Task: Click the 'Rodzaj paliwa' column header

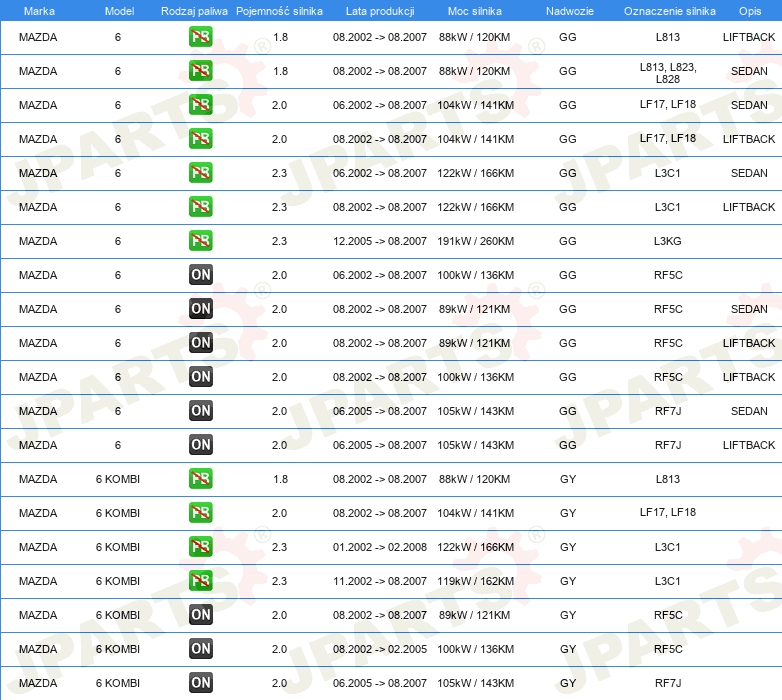Action: 194,11
